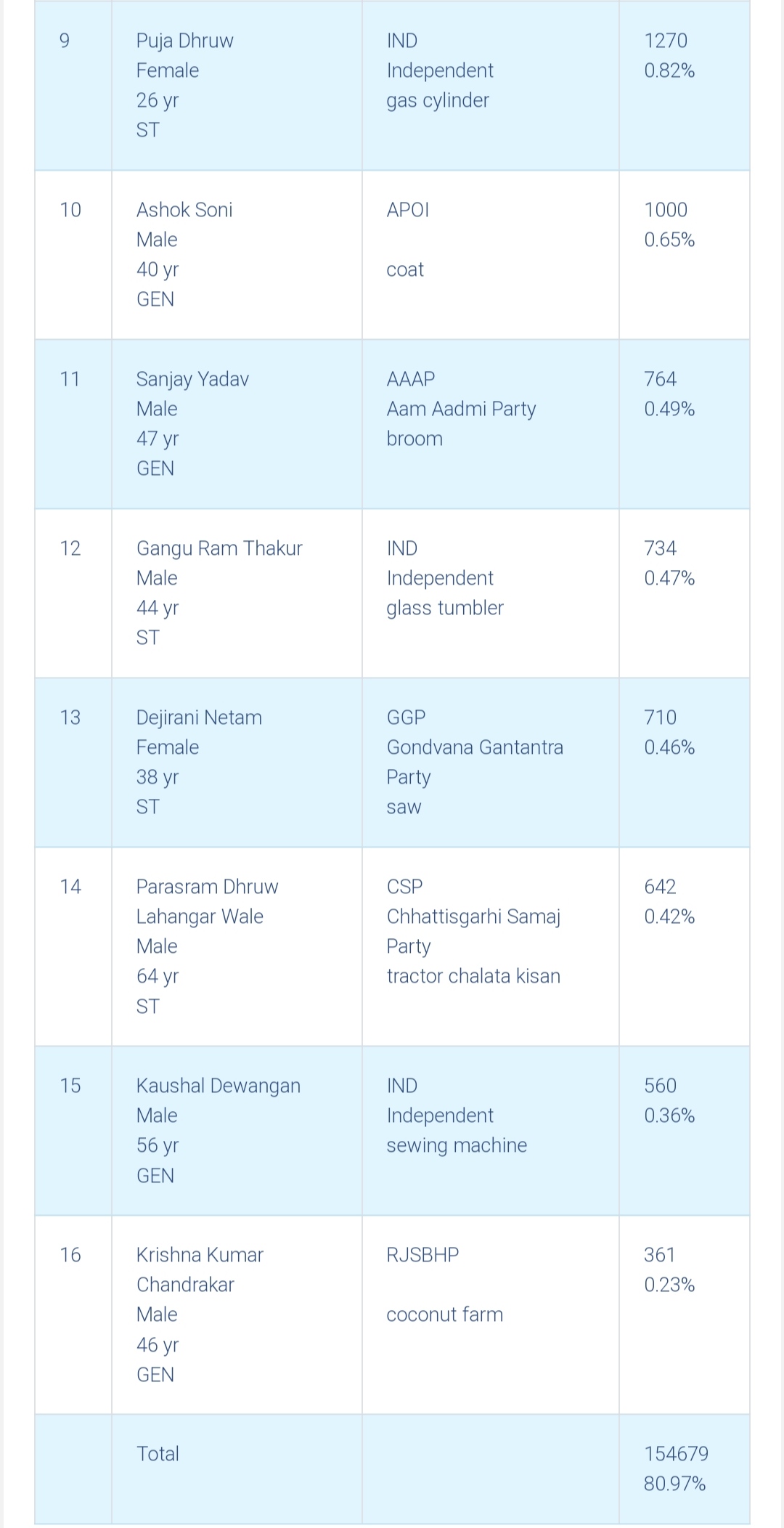Click candidate name Puja Dhruw
The height and width of the screenshot is (1528, 784).
[185, 41]
